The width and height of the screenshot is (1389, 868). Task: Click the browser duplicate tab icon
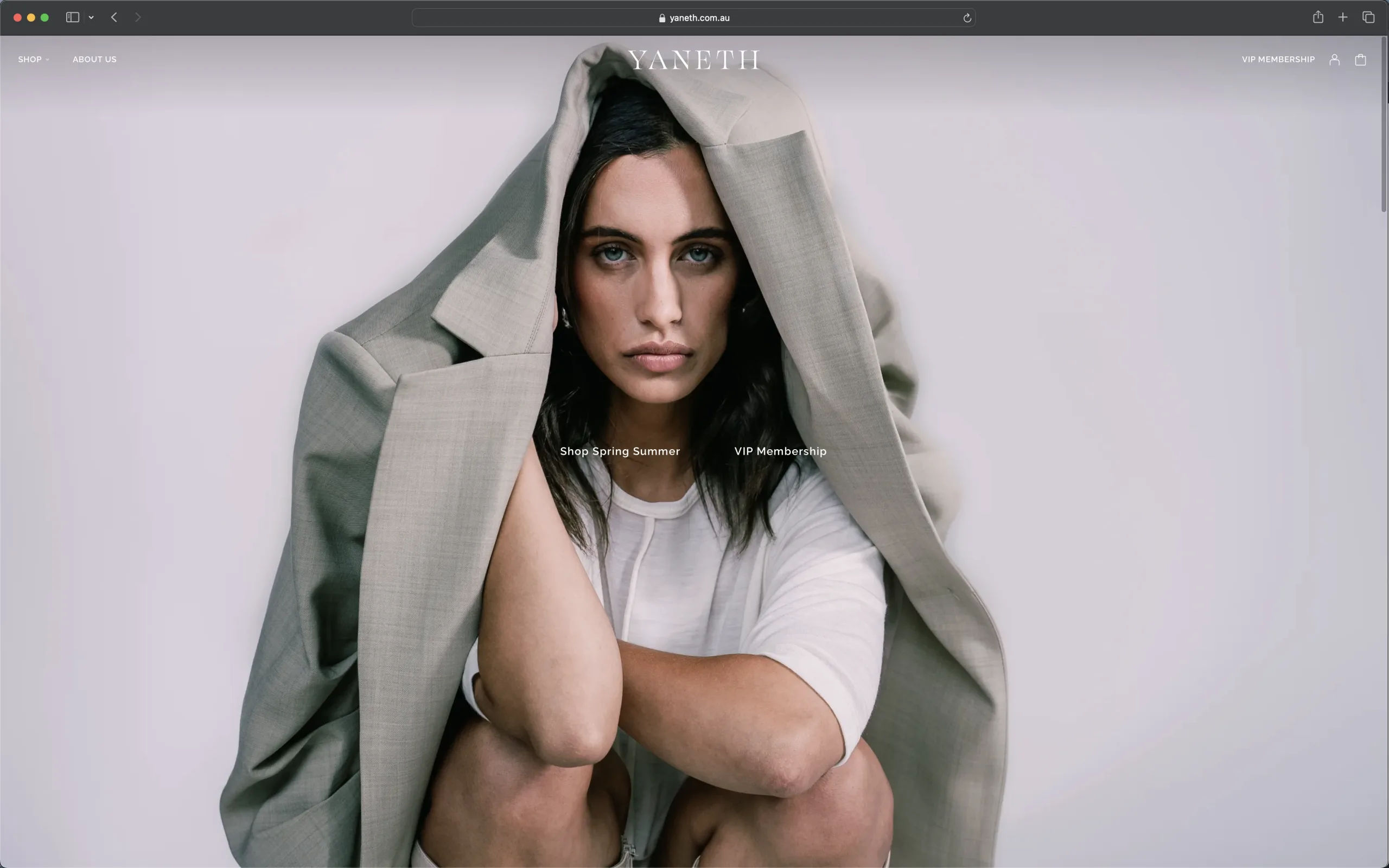click(x=1368, y=17)
